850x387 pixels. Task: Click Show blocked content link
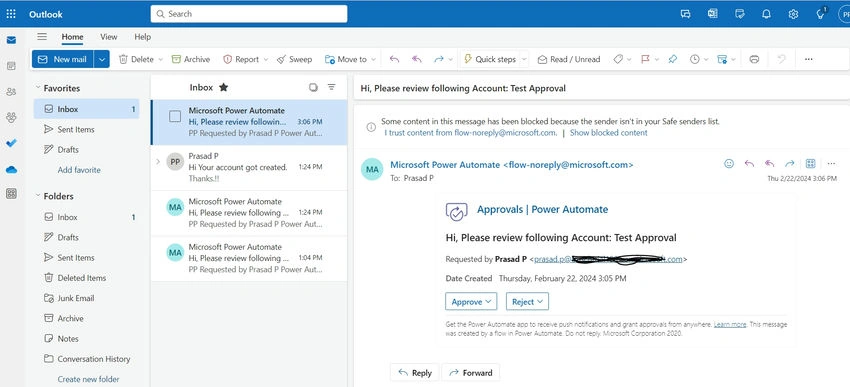click(x=608, y=132)
